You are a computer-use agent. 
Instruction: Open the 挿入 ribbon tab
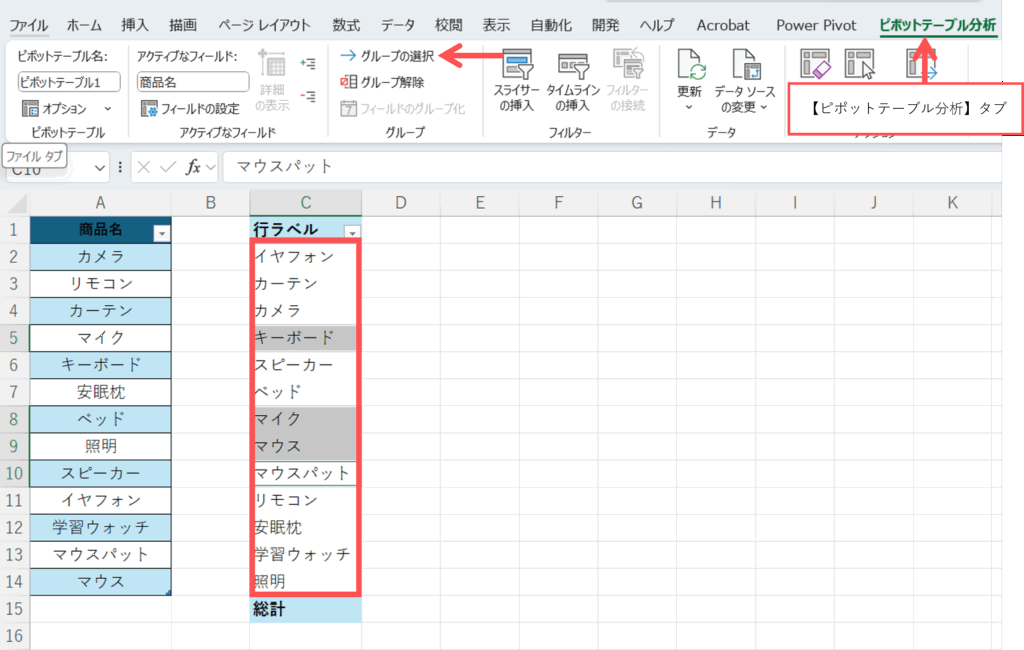tap(135, 25)
